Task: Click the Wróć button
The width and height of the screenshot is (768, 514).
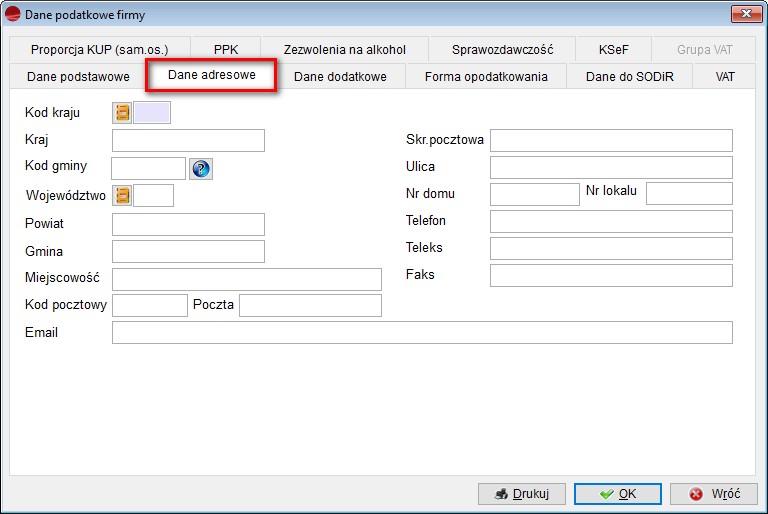Action: [x=714, y=494]
